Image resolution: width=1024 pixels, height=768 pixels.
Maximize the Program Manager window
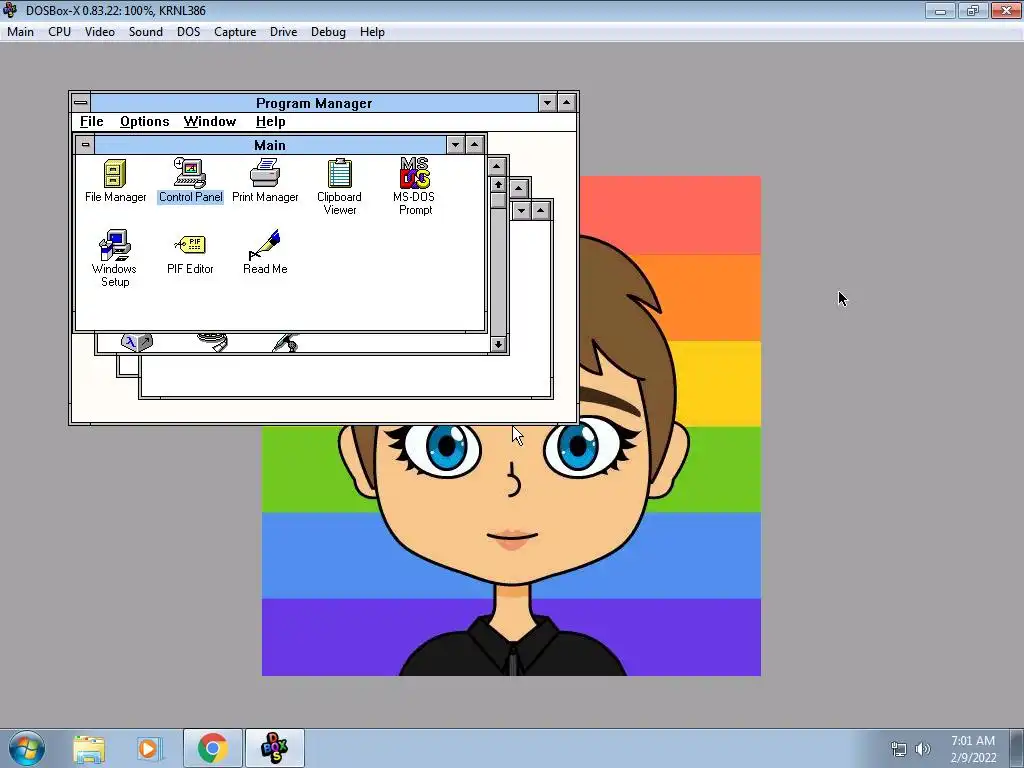567,103
